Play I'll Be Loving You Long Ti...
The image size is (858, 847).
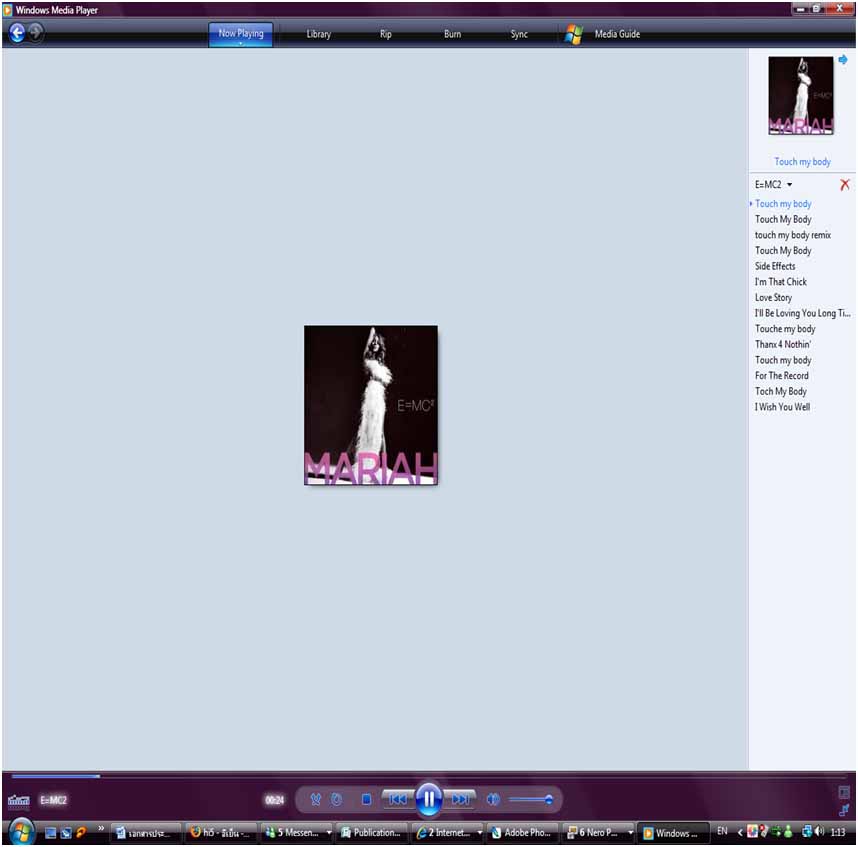click(802, 313)
